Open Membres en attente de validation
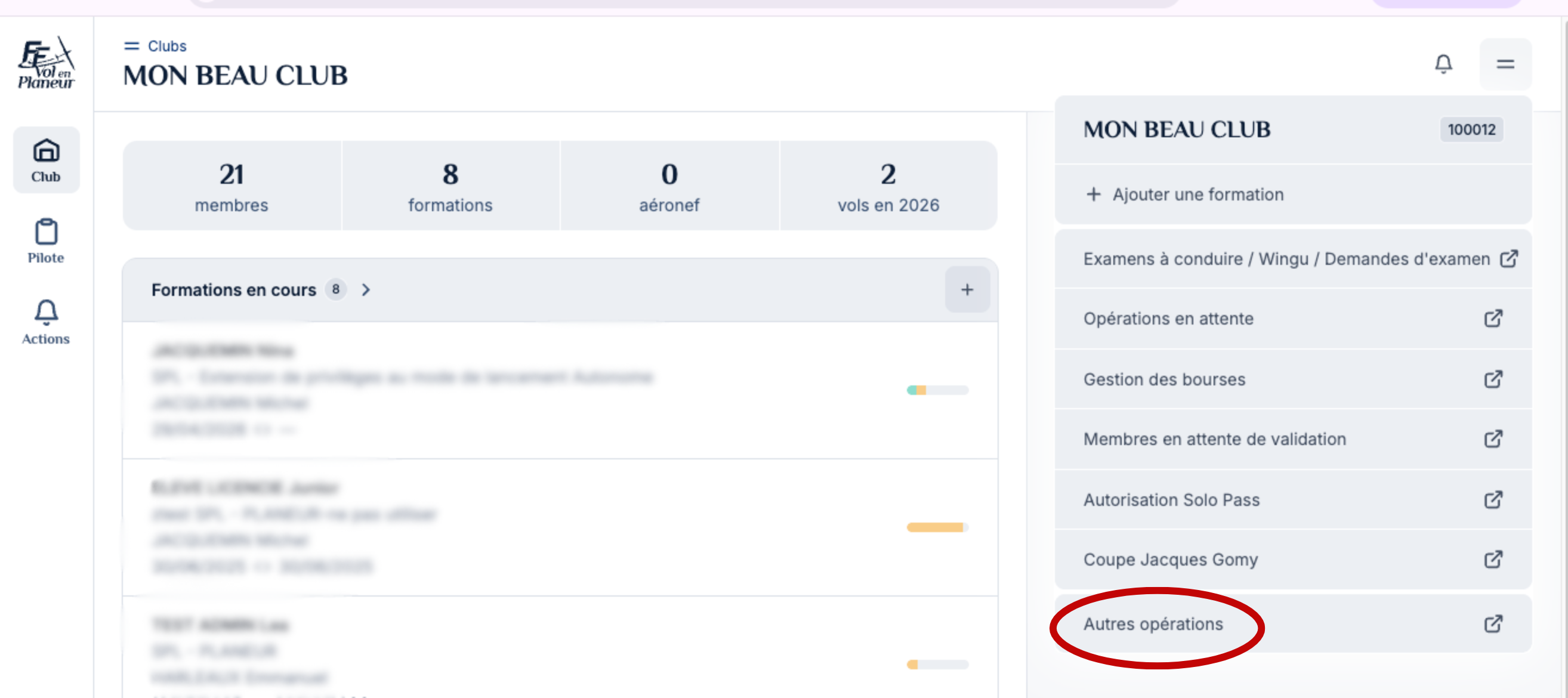The height and width of the screenshot is (698, 1568). (1293, 439)
